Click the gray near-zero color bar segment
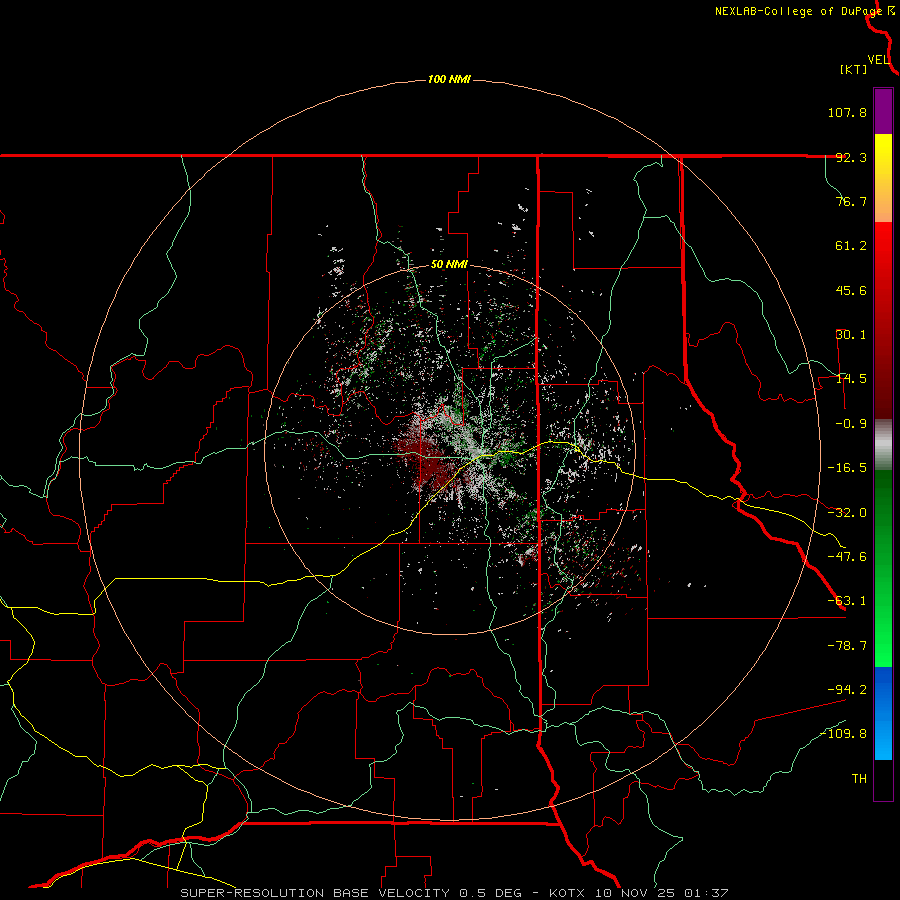The height and width of the screenshot is (900, 900). (x=883, y=445)
